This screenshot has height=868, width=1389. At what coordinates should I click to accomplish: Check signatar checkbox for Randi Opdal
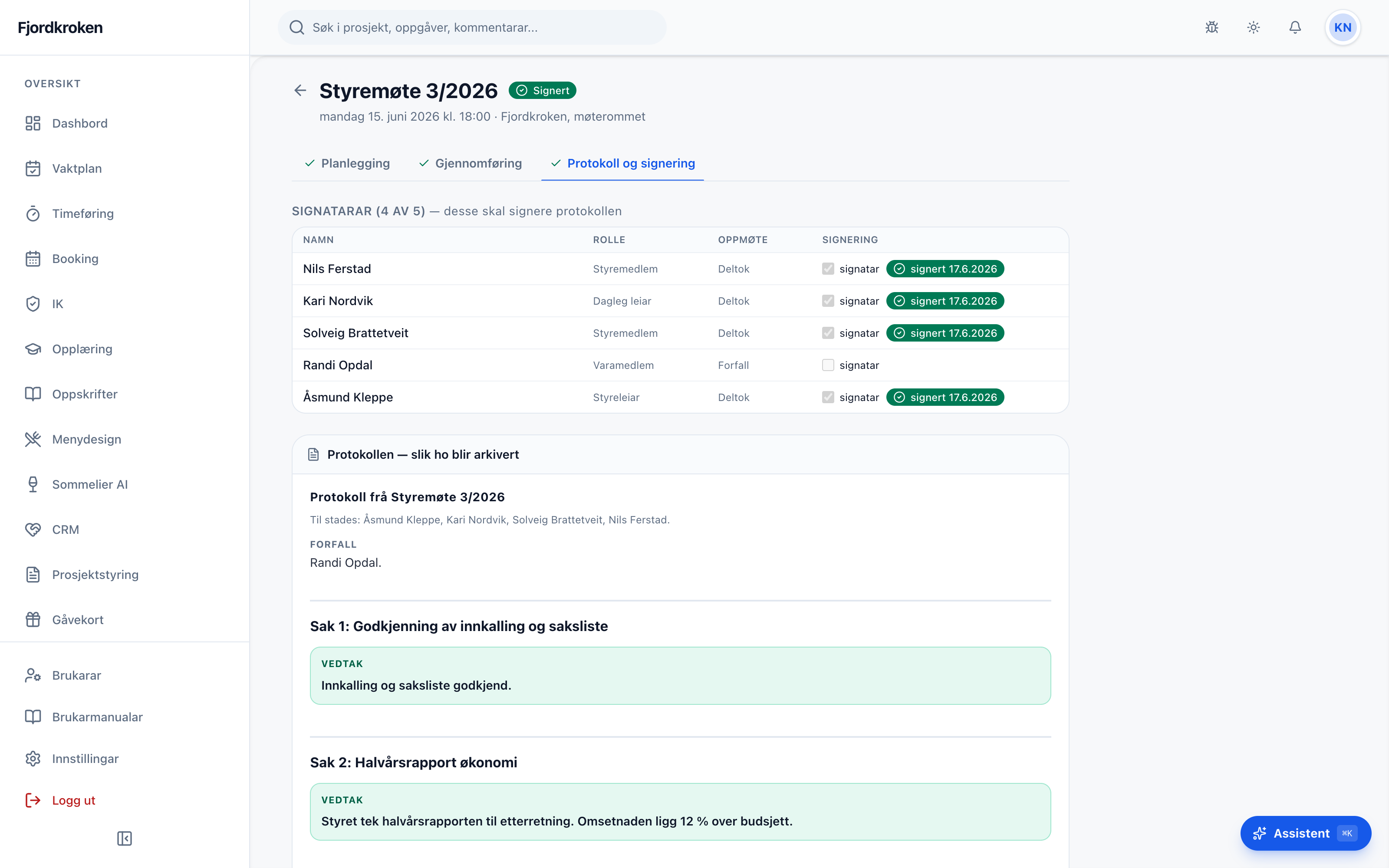coord(828,365)
